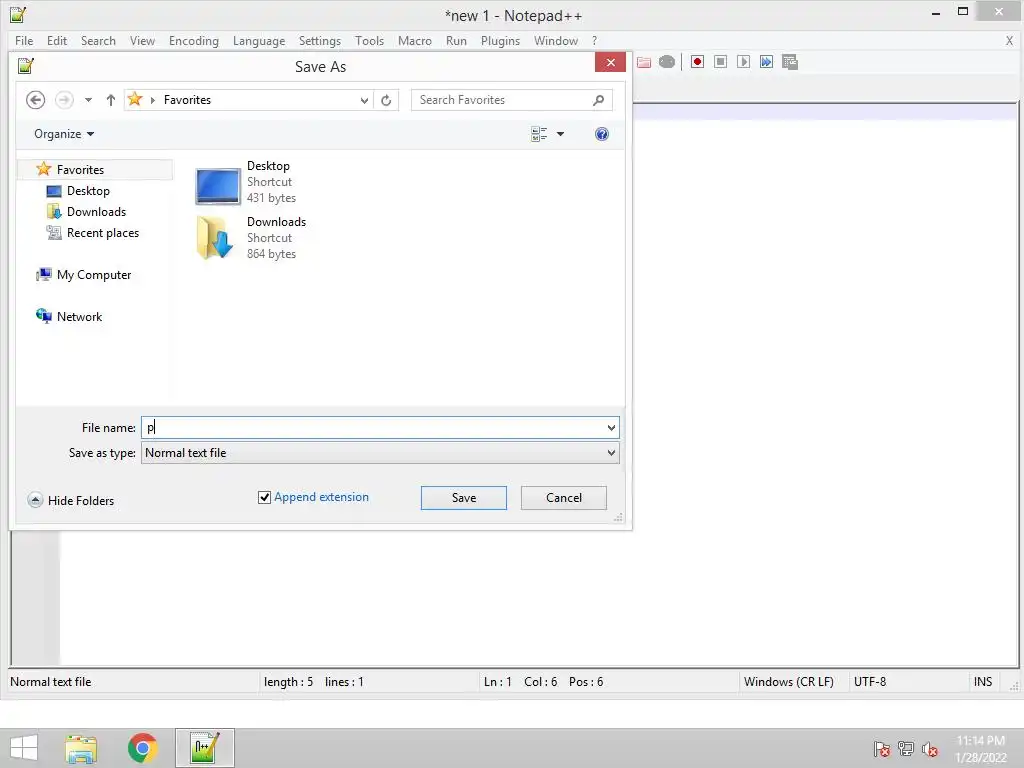Select Recent places in navigation pane
The height and width of the screenshot is (768, 1024).
(103, 232)
